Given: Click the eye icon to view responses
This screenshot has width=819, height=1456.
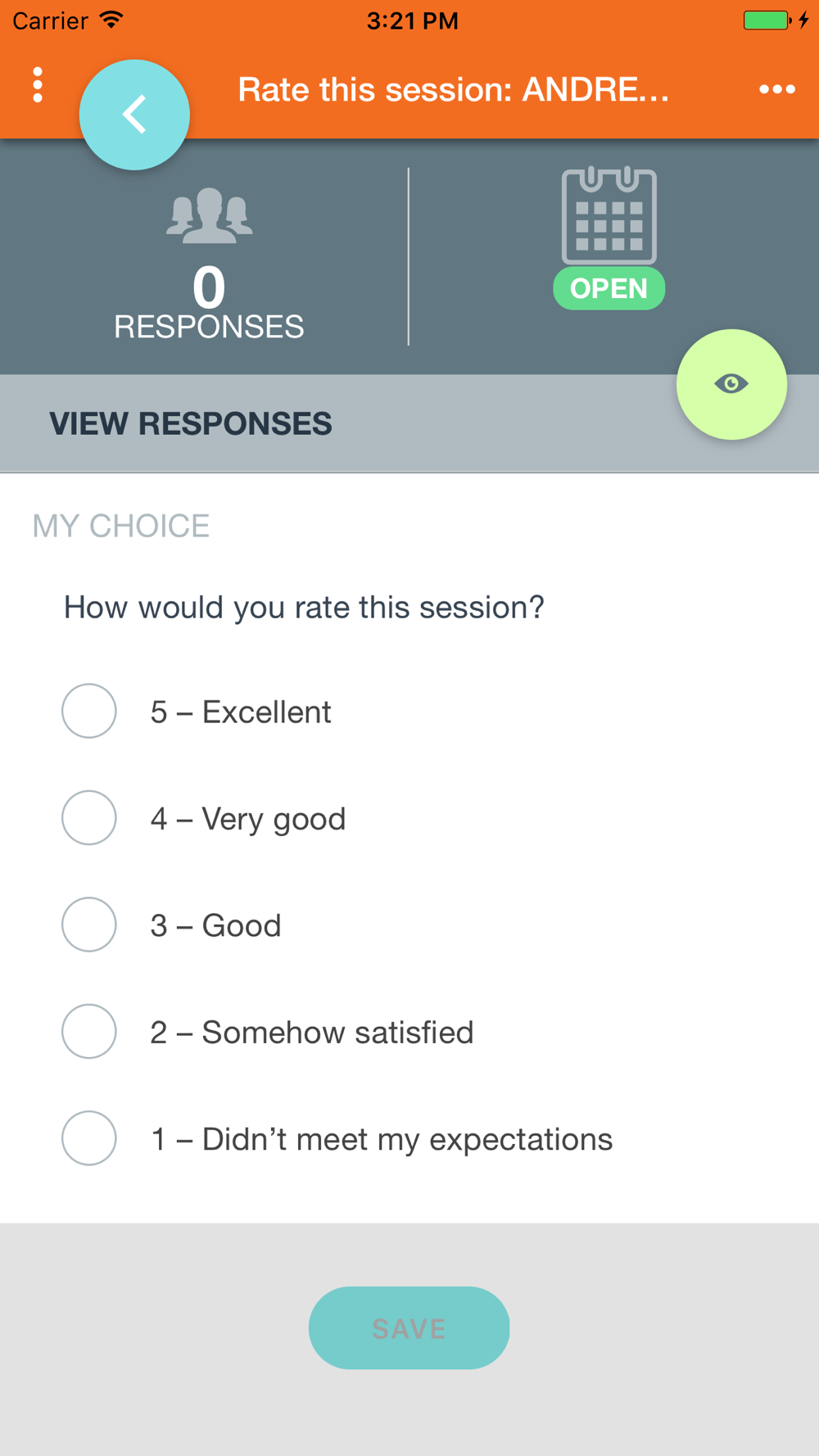Looking at the screenshot, I should [x=731, y=384].
